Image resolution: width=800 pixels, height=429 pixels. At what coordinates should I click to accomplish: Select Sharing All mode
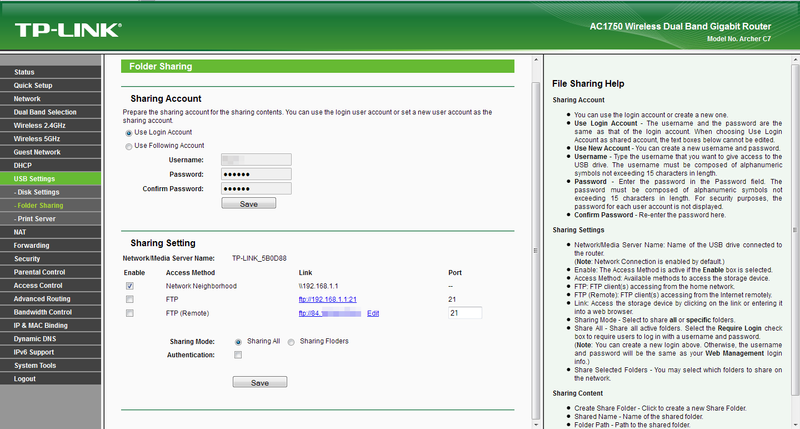pyautogui.click(x=238, y=342)
